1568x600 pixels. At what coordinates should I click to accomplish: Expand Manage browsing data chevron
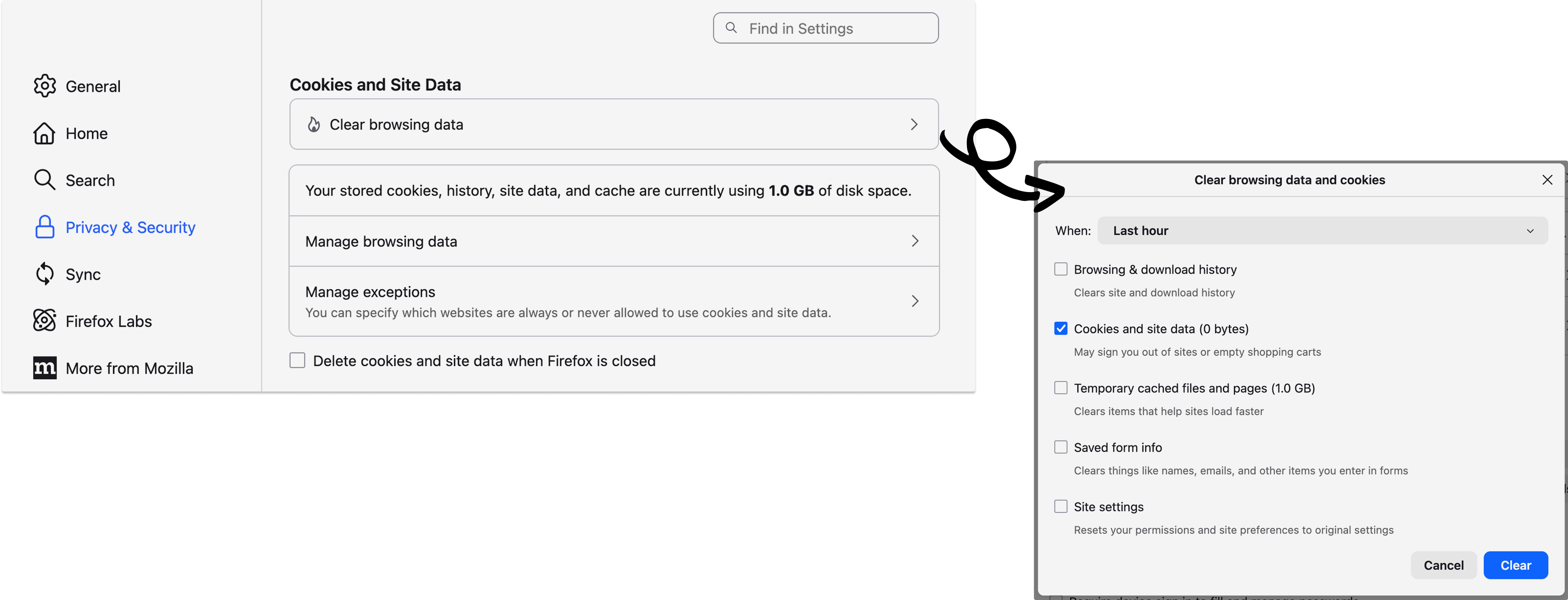point(914,241)
